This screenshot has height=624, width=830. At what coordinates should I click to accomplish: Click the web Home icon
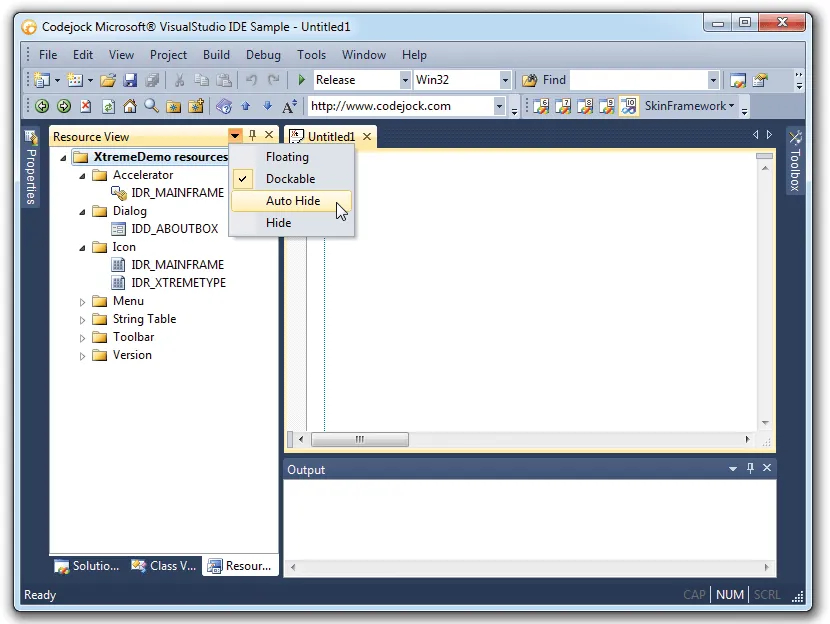[129, 106]
